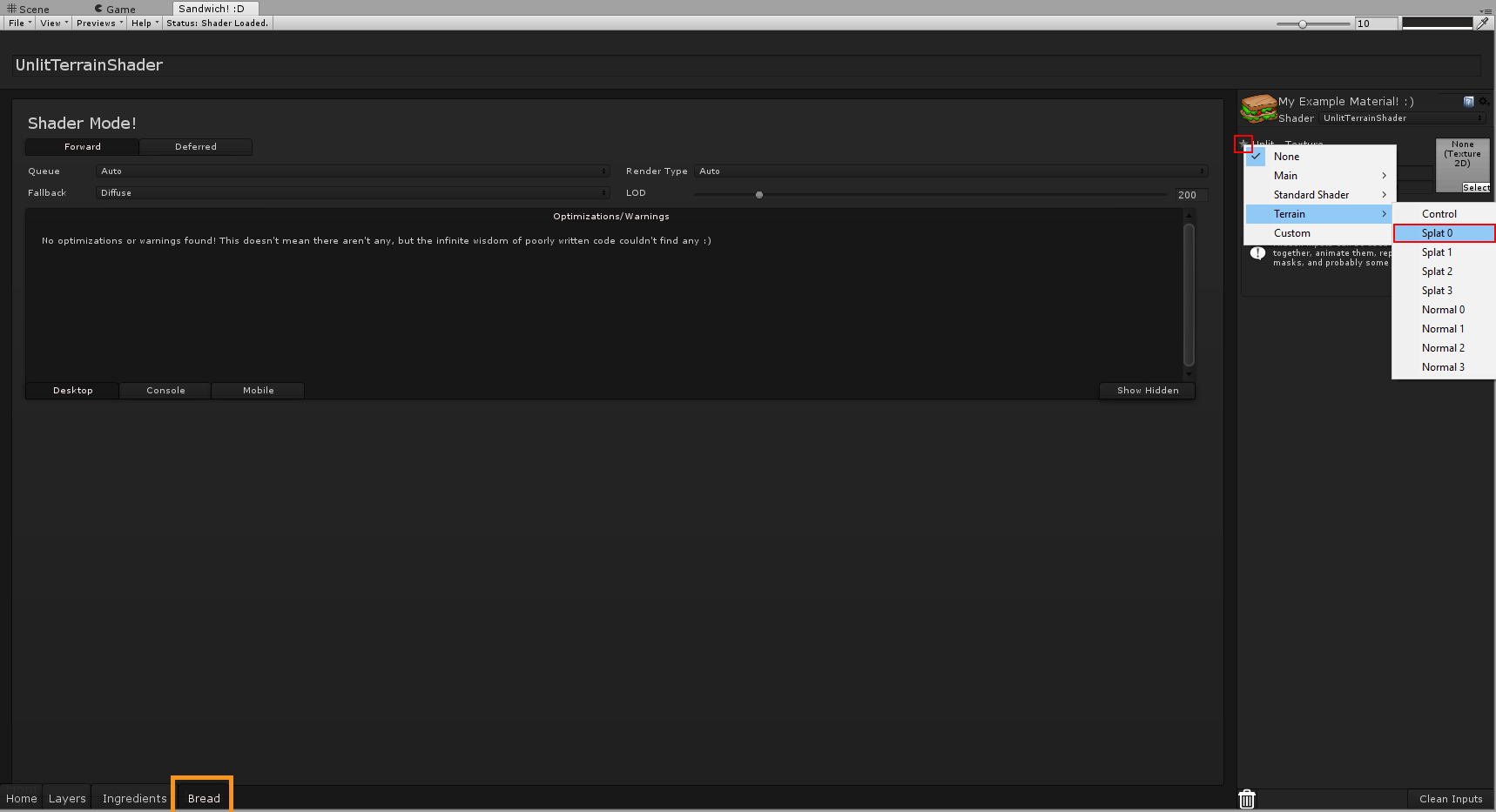
Task: Toggle the Console platform filter
Action: pyautogui.click(x=165, y=391)
